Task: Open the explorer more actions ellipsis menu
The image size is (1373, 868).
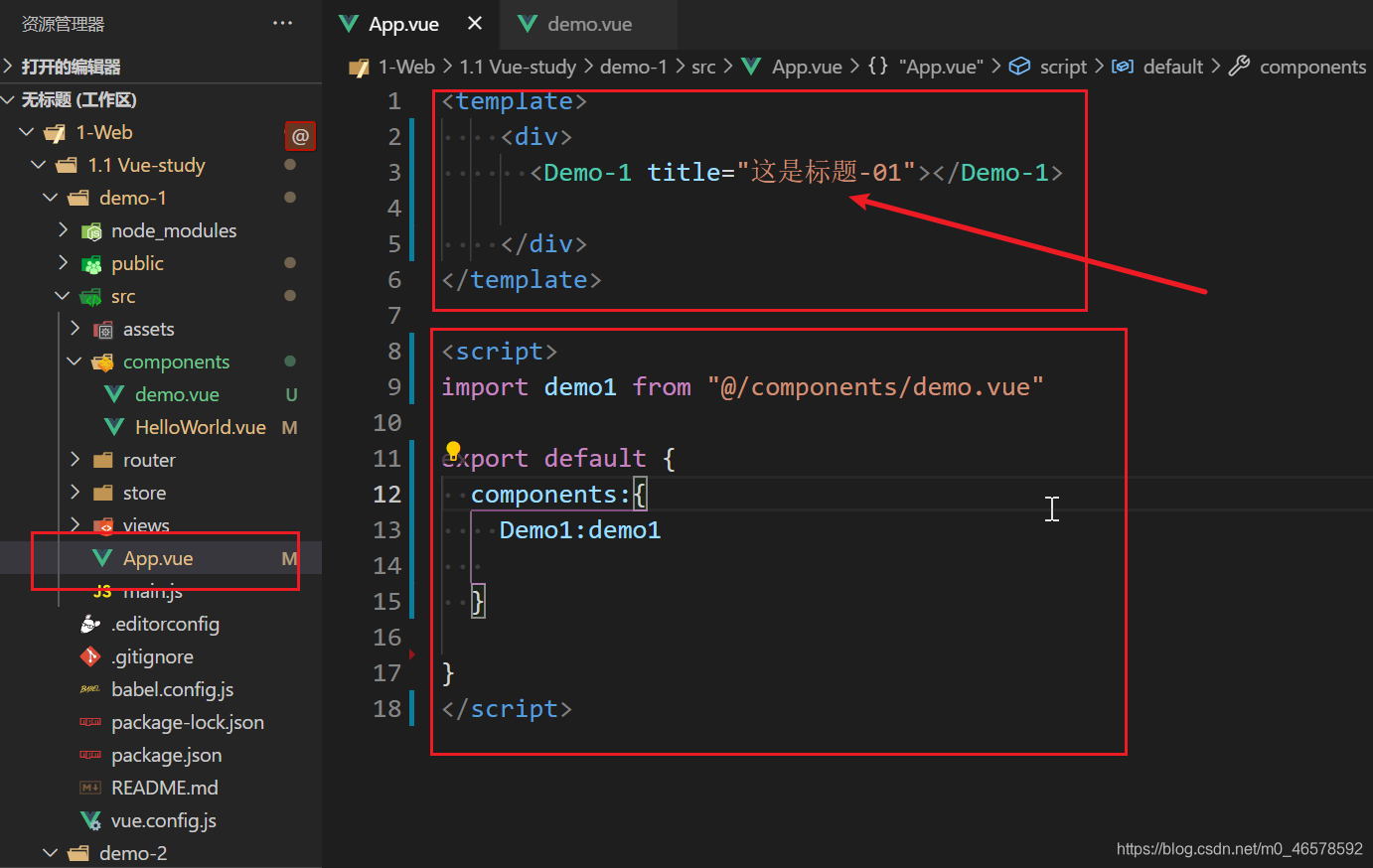Action: coord(283,23)
